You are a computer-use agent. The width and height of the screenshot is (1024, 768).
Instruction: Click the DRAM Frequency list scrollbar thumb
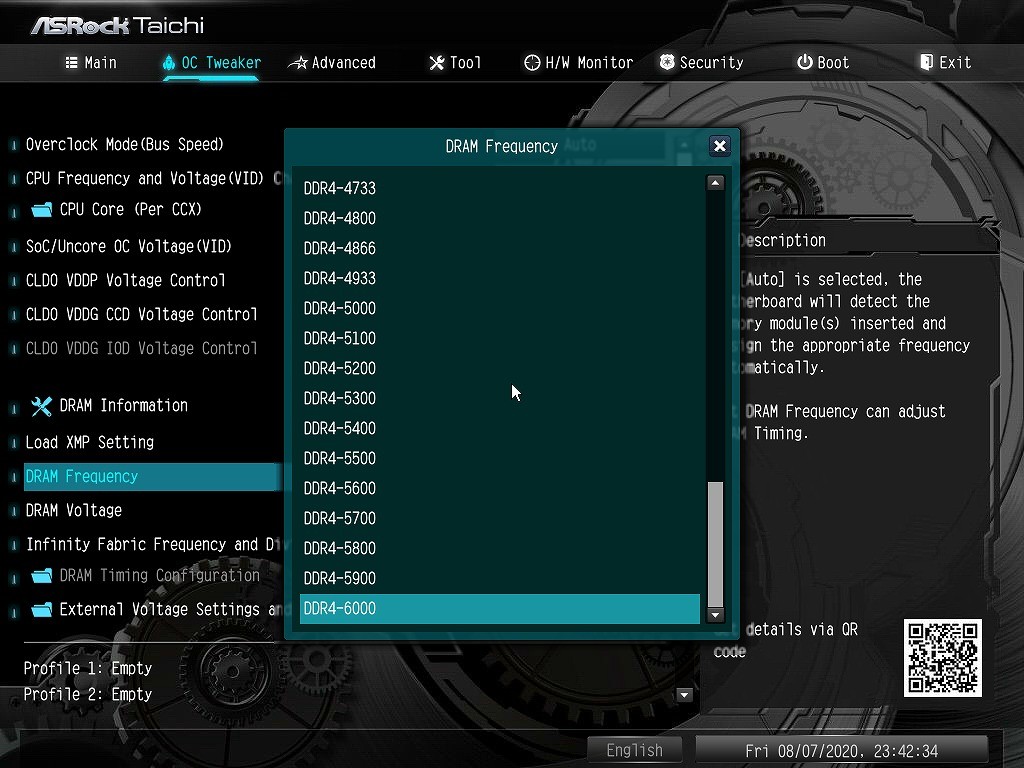(x=715, y=544)
